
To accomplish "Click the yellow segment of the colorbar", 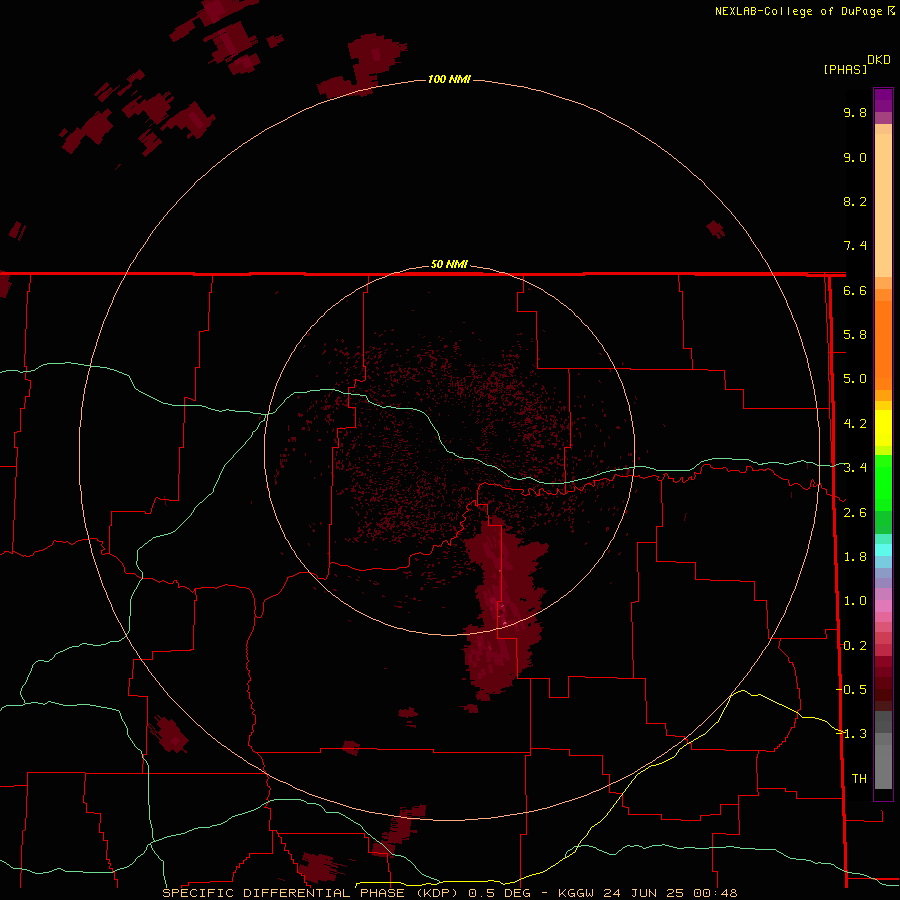I will 883,428.
